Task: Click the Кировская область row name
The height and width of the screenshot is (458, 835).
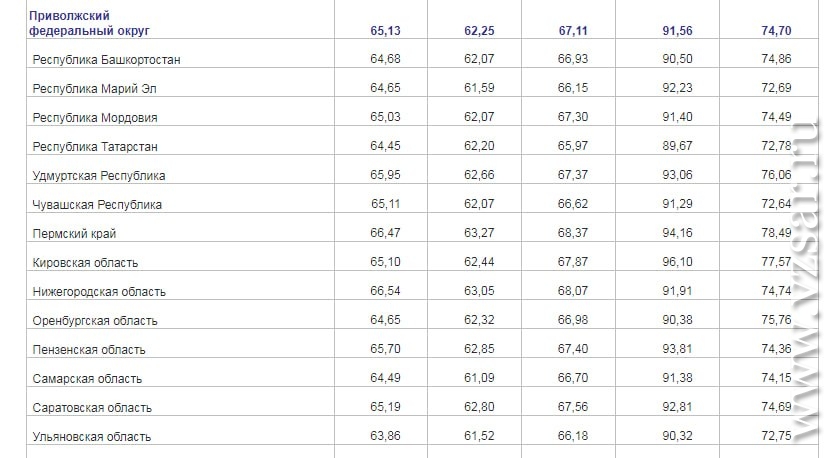Action: 85,263
